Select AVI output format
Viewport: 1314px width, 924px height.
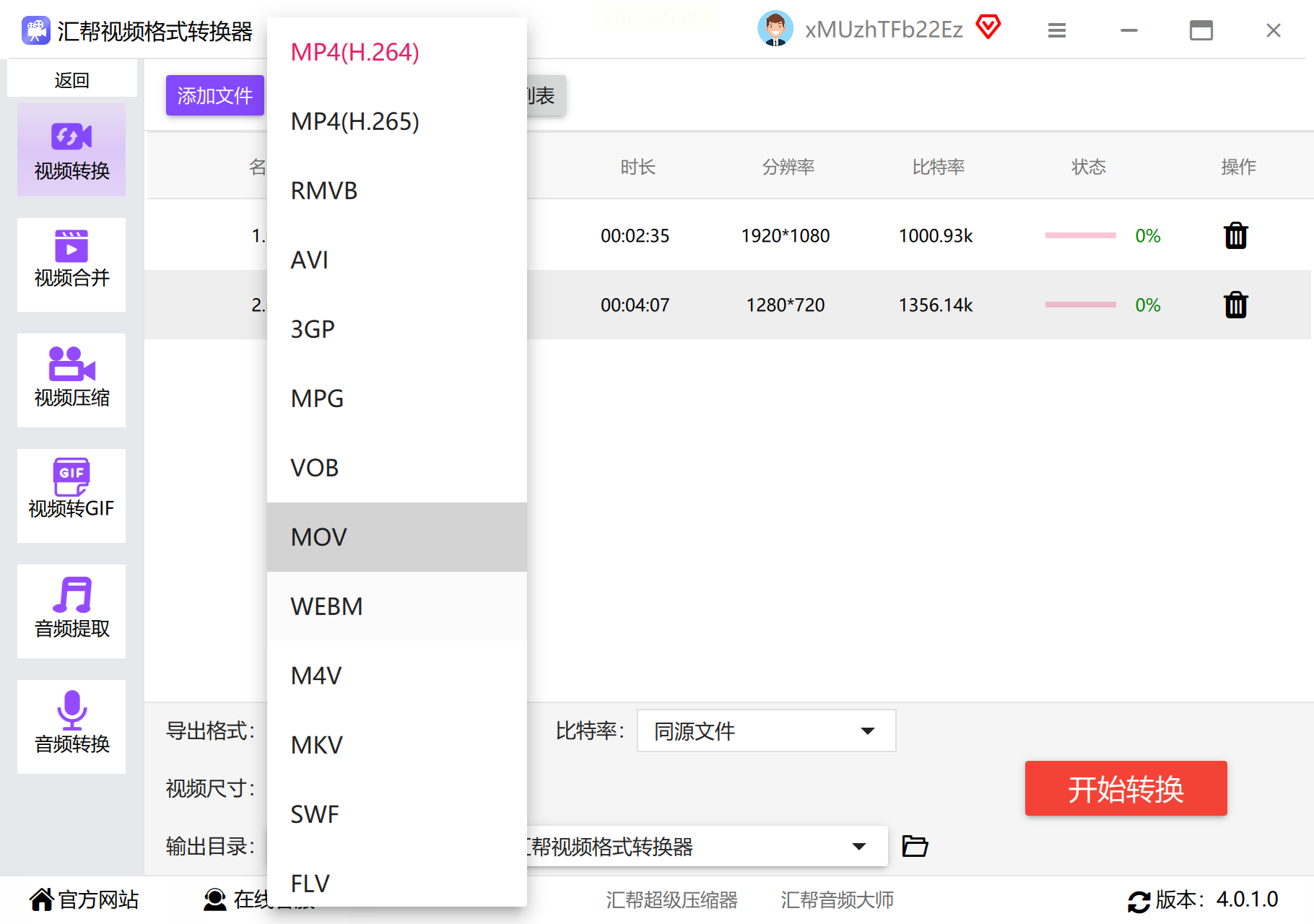(397, 260)
